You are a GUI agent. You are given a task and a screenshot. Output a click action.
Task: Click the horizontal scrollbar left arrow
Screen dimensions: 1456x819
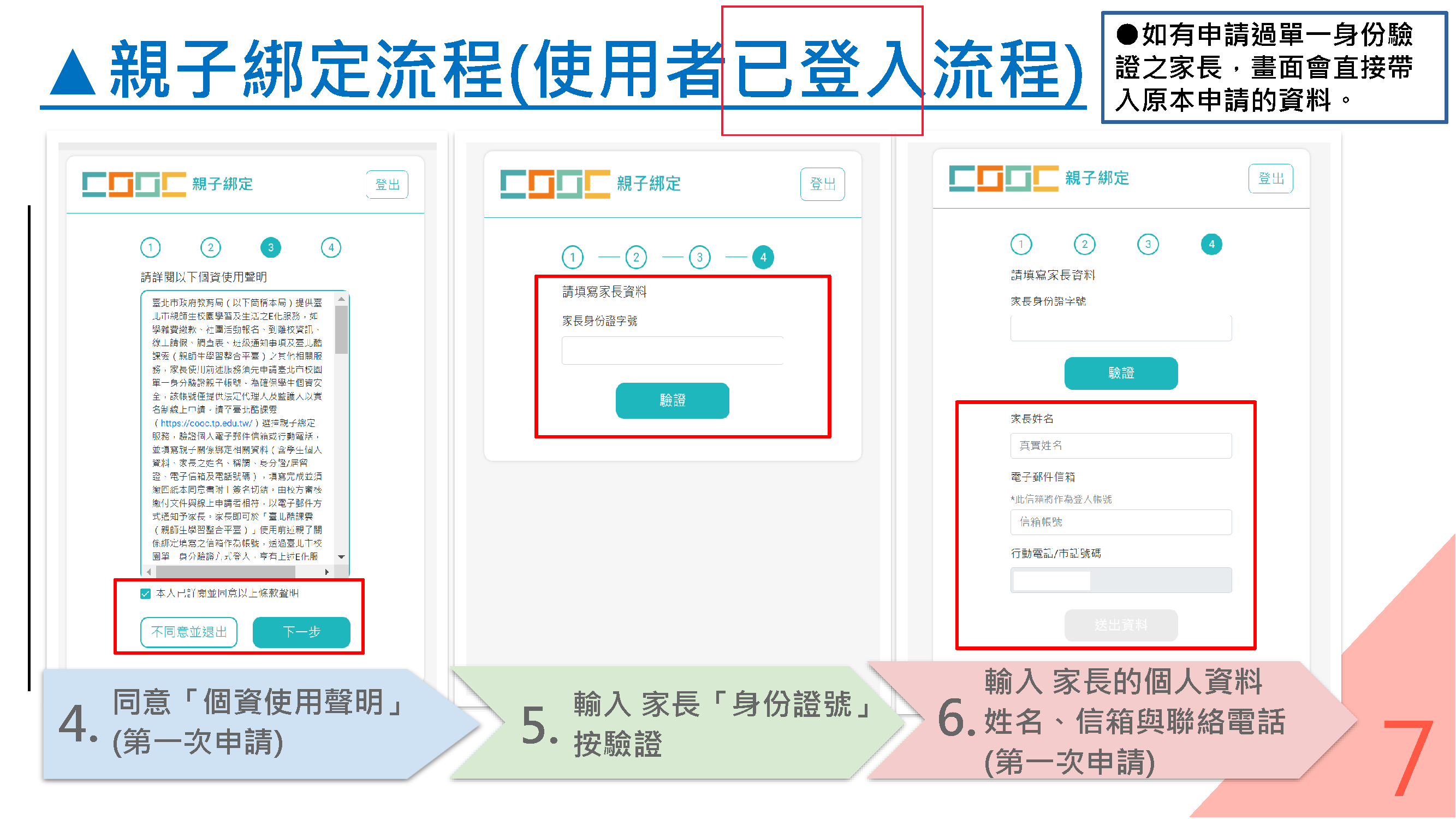tap(148, 572)
